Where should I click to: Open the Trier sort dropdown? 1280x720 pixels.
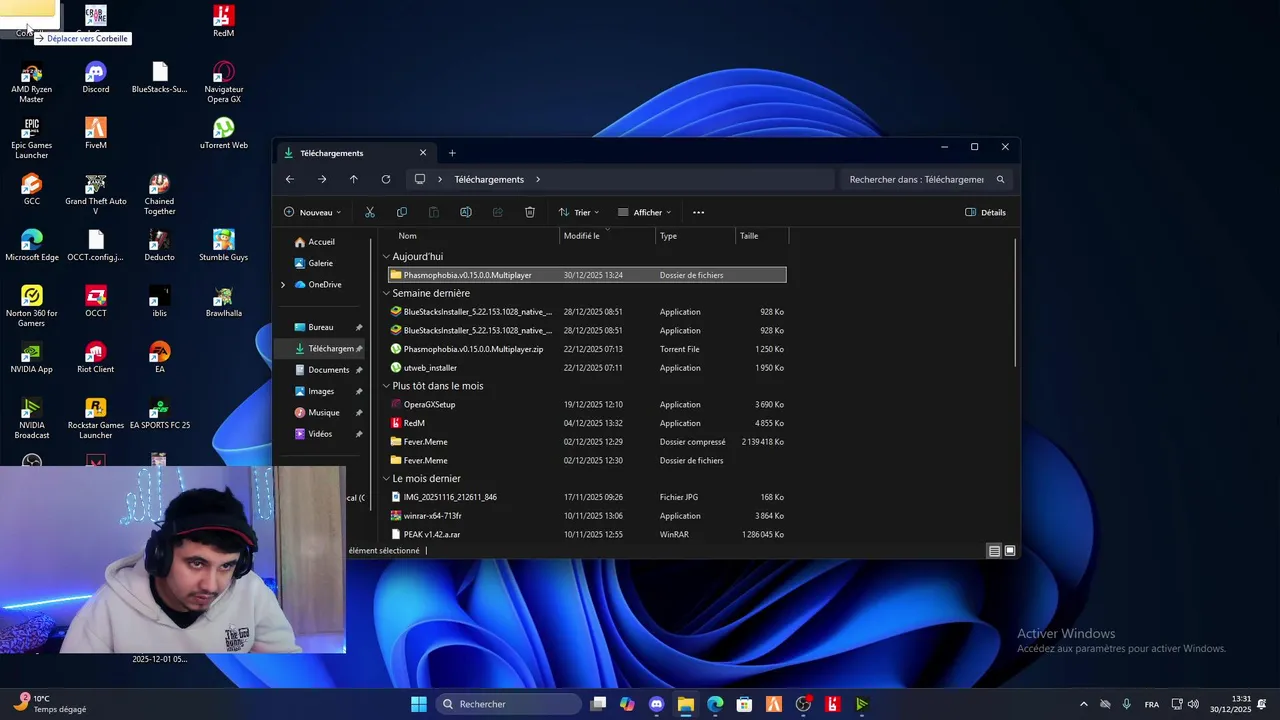(x=579, y=212)
